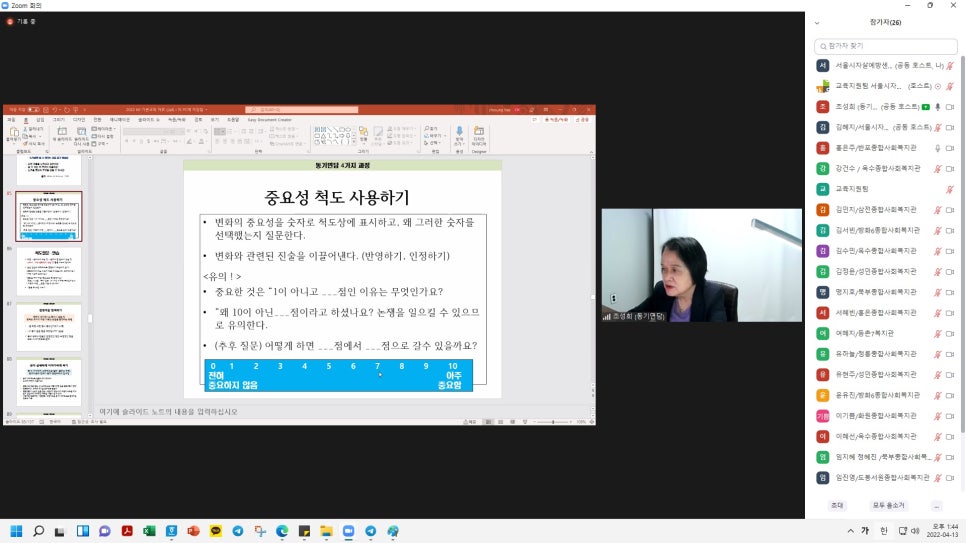
Task: Collapse the participants panel with the chevron
Action: click(817, 22)
